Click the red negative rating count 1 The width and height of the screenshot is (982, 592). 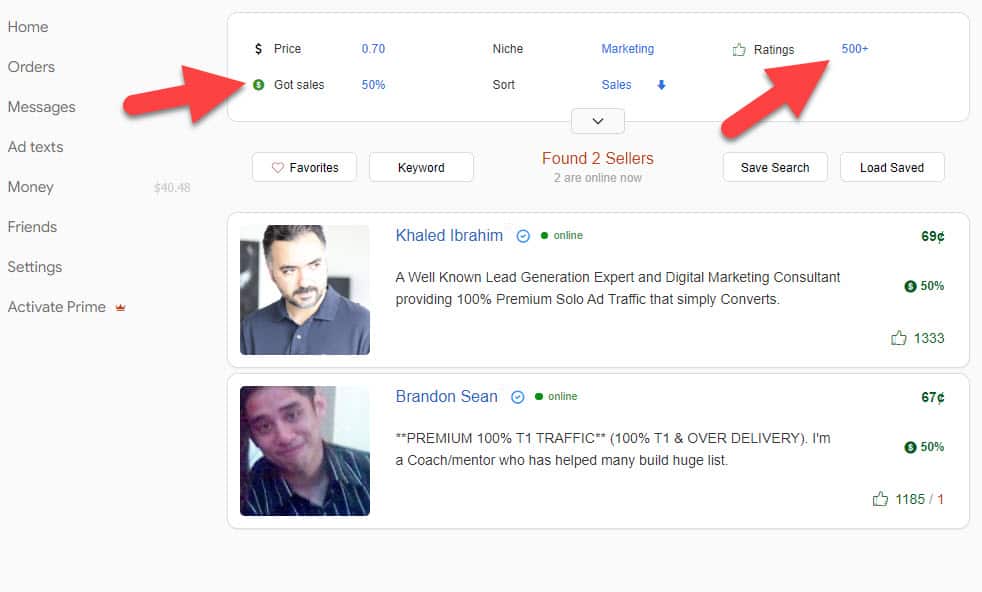940,499
